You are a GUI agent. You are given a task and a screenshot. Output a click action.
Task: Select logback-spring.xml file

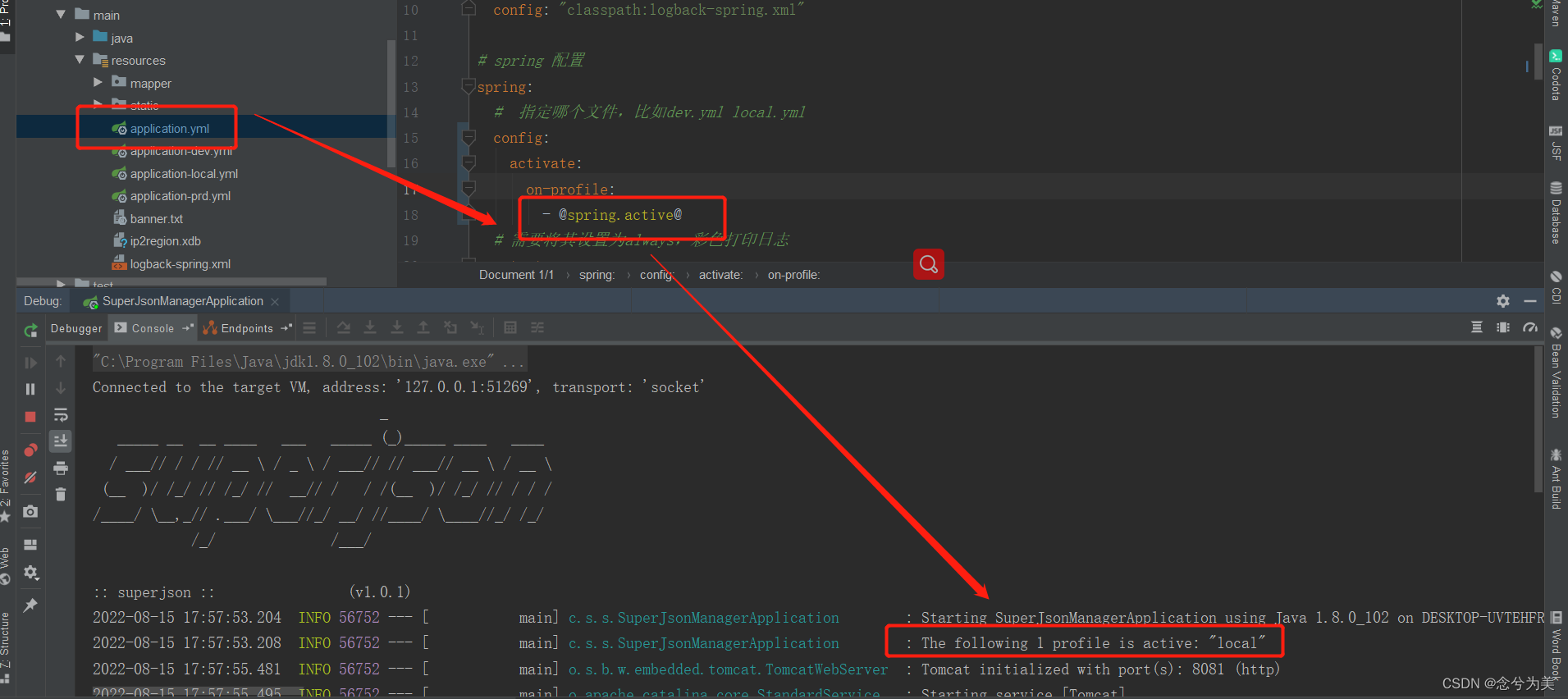click(171, 264)
